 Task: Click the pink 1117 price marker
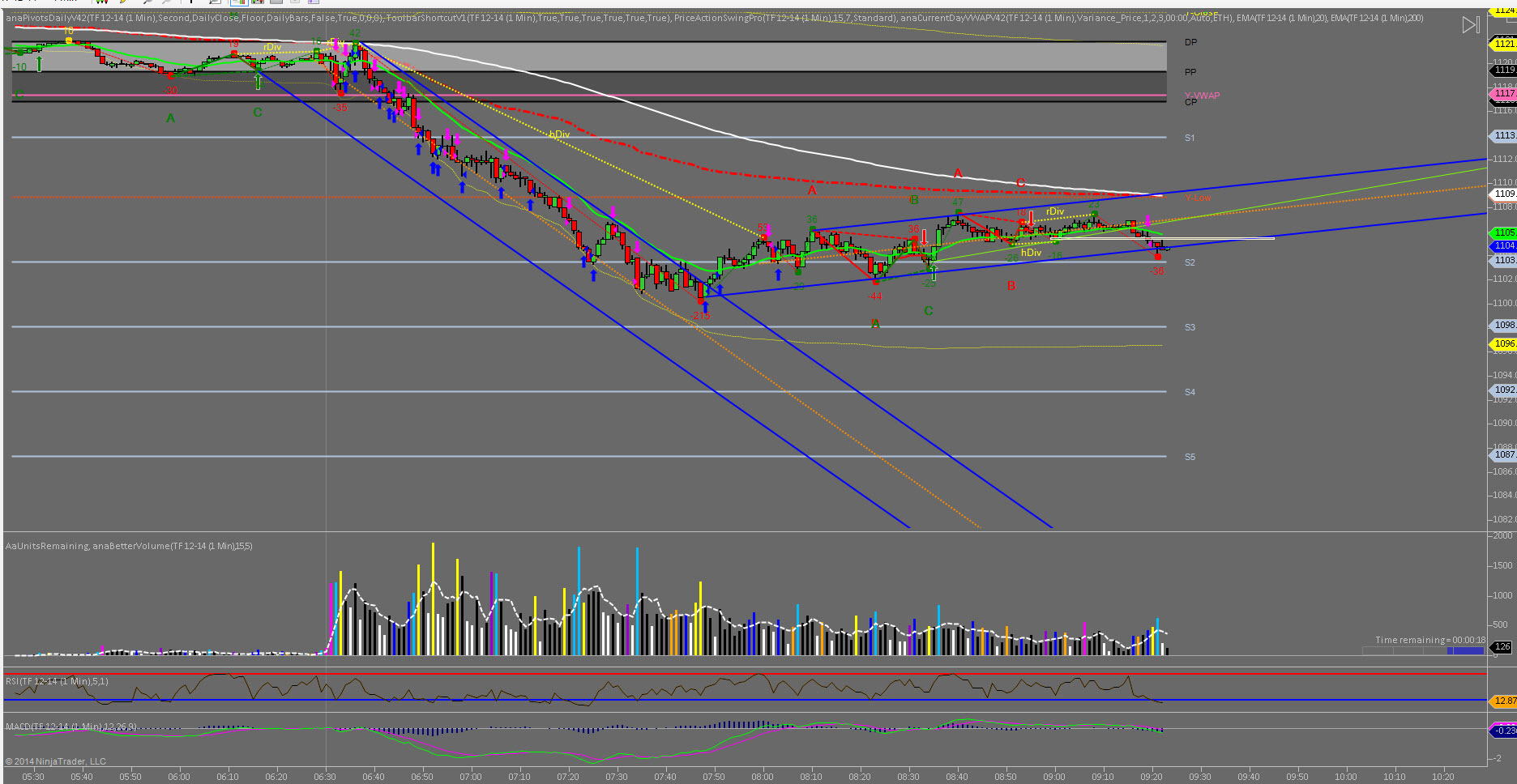1503,94
